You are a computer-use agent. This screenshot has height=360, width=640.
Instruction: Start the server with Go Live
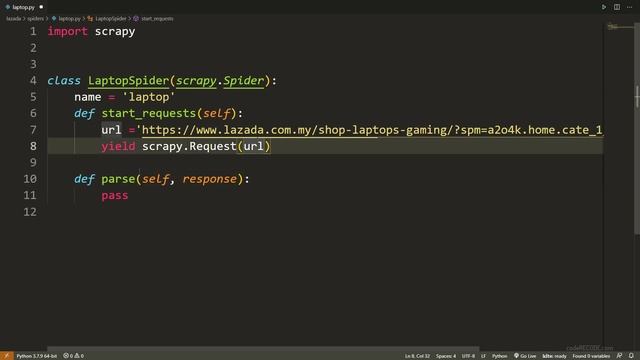(525, 356)
